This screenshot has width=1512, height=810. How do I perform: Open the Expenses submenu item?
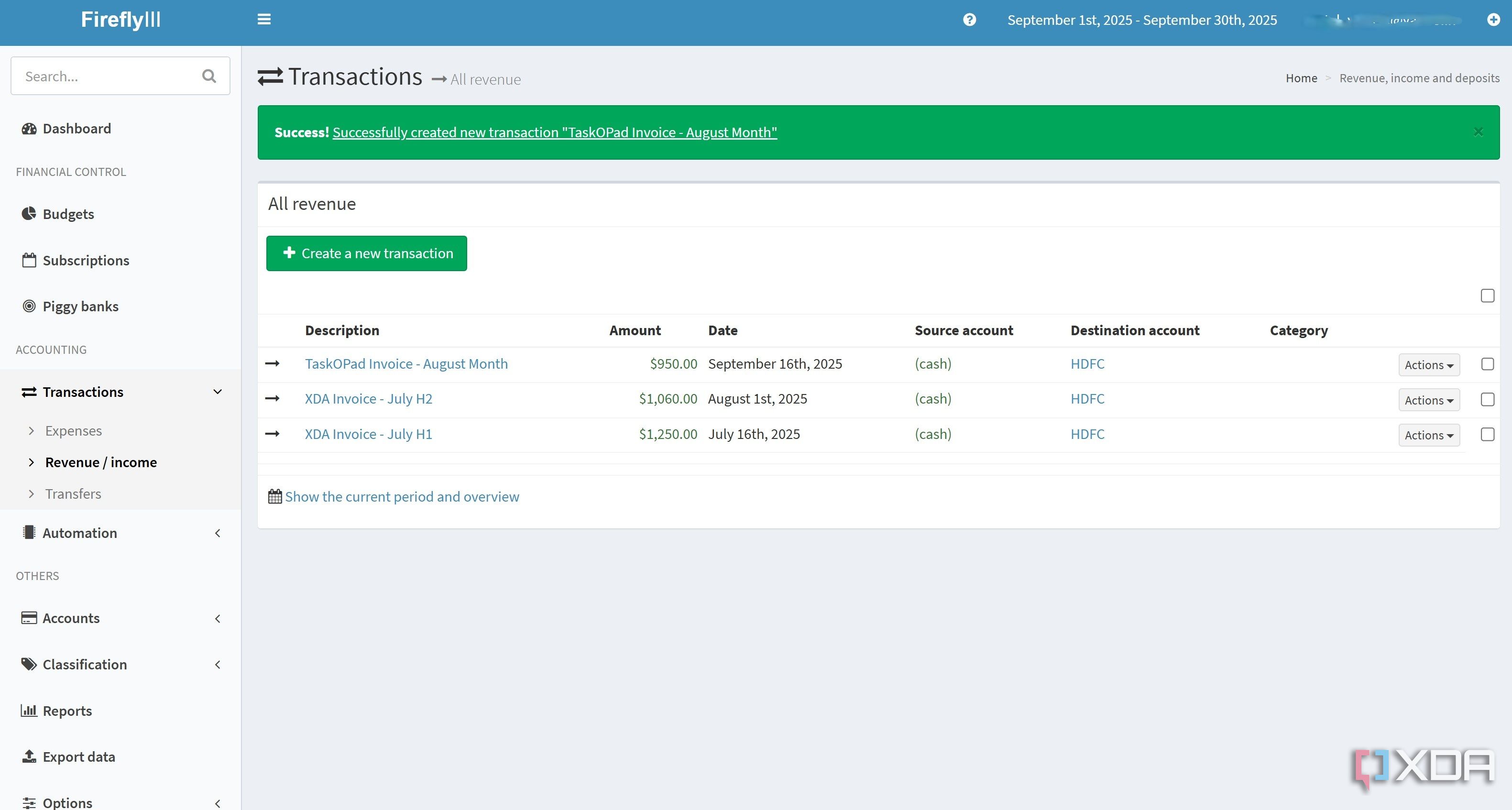tap(73, 431)
